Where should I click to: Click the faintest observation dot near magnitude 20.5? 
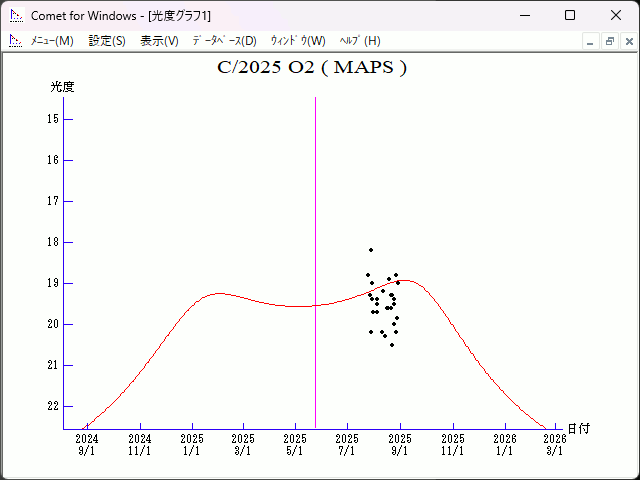[x=392, y=345]
